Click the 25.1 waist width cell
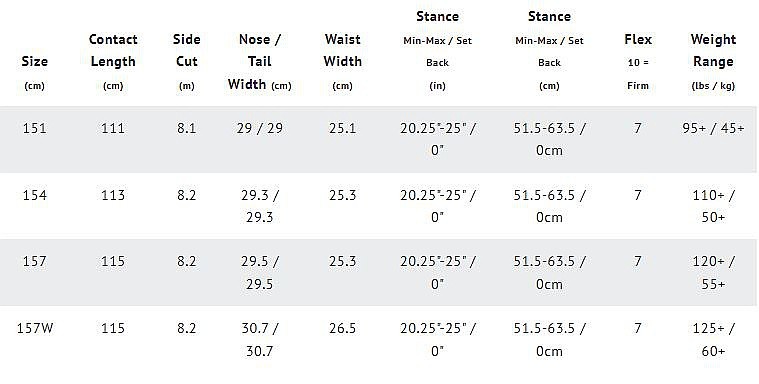 (342, 128)
